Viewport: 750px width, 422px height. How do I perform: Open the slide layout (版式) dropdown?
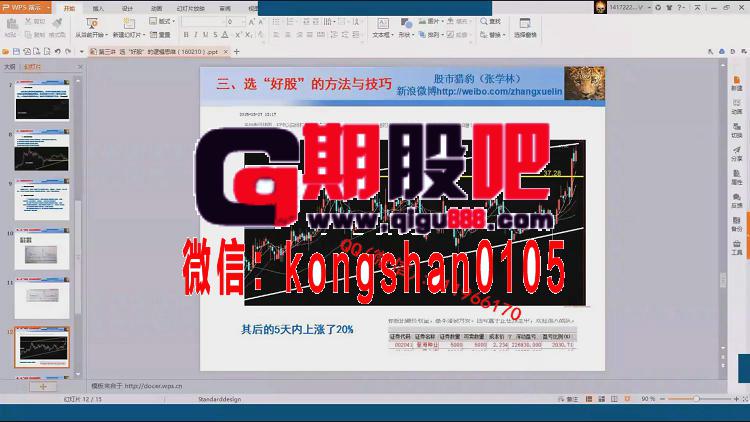tap(162, 21)
